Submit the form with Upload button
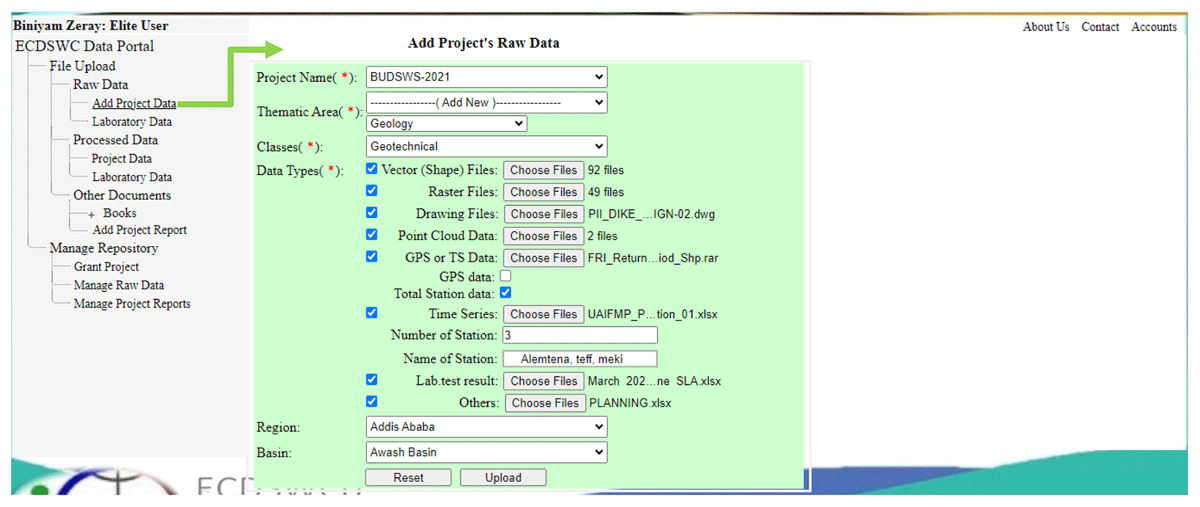The image size is (1200, 507). (503, 478)
